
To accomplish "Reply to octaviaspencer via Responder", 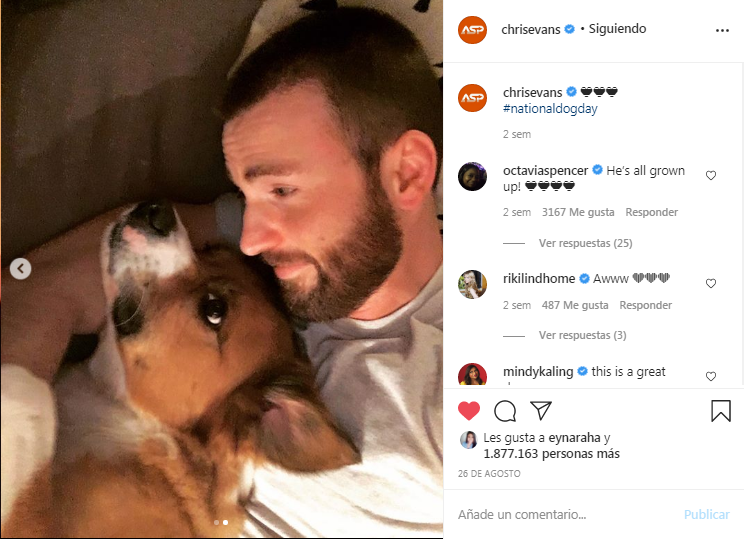I will pyautogui.click(x=651, y=212).
